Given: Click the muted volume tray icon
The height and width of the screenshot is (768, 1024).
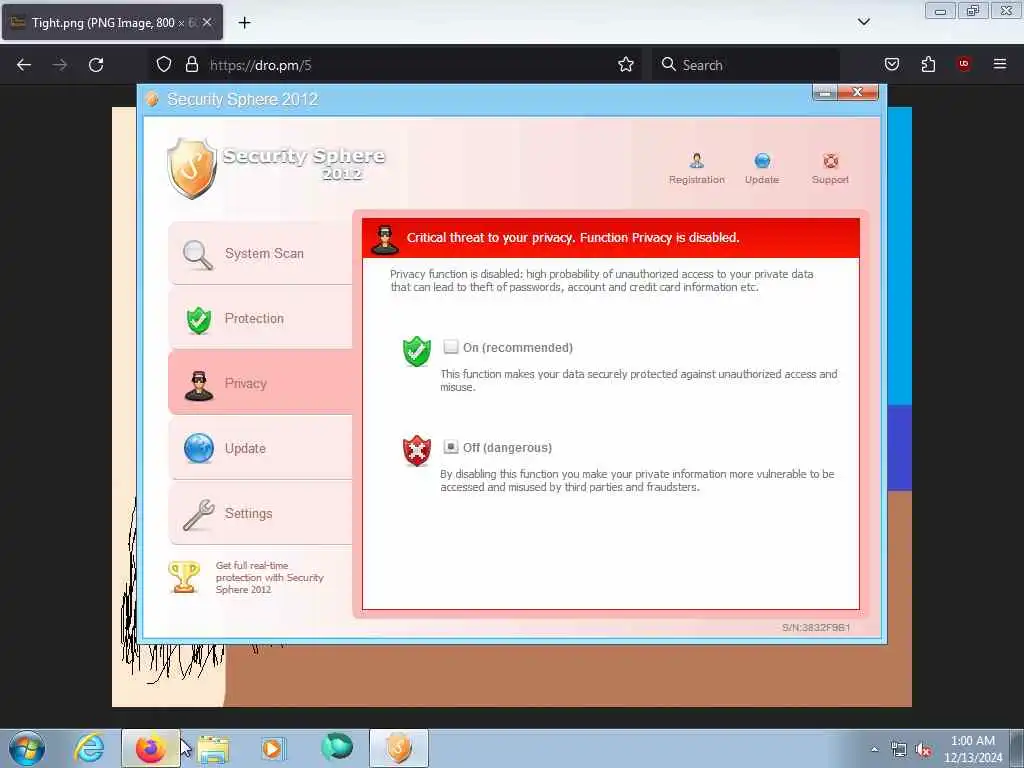Looking at the screenshot, I should 923,750.
